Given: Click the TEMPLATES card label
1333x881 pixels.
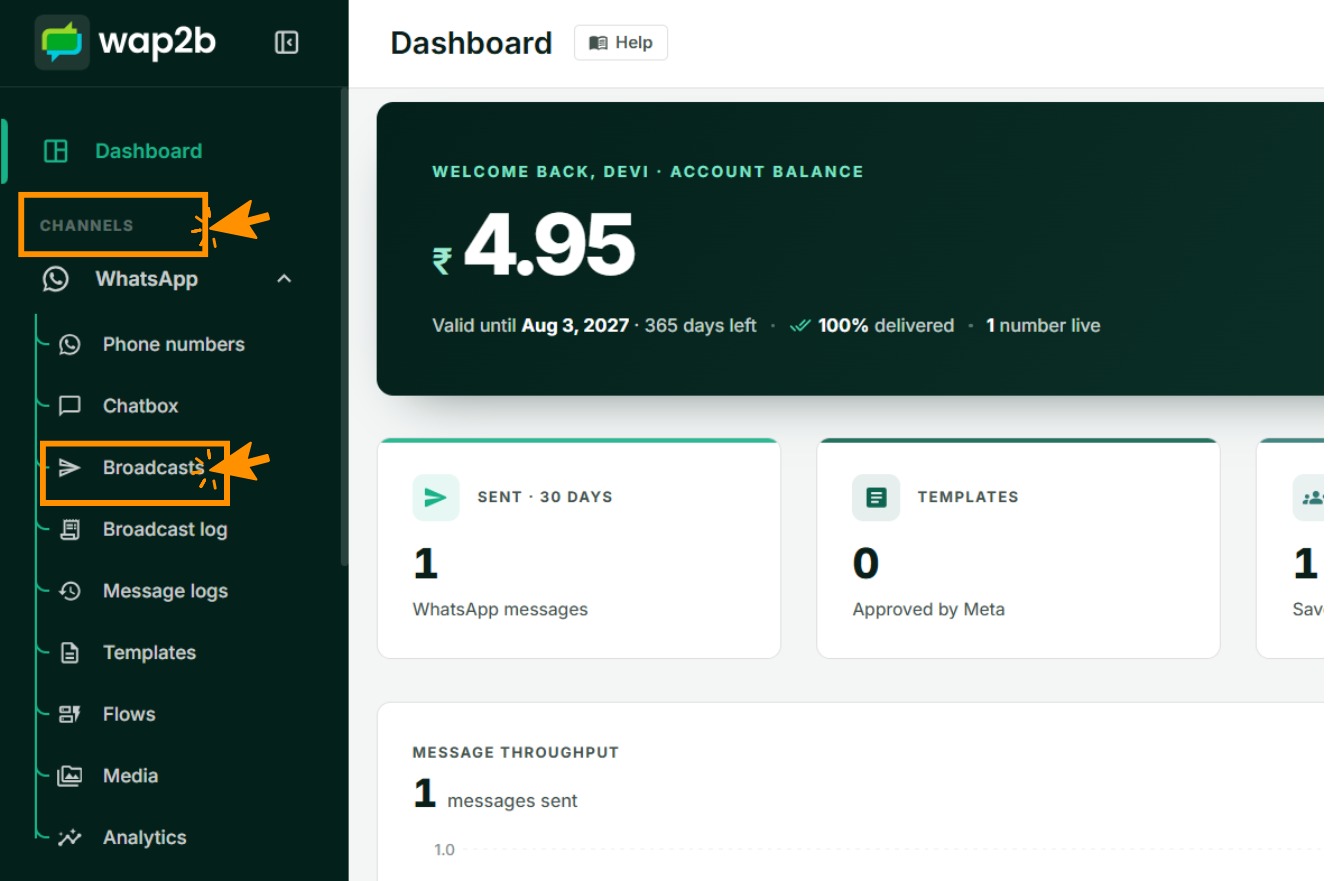Looking at the screenshot, I should [968, 497].
